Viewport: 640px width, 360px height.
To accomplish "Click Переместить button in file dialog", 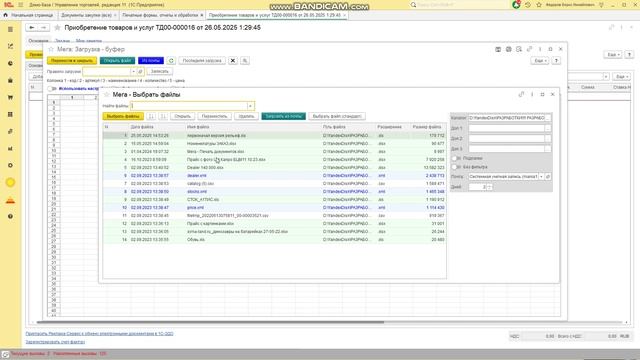I will (215, 116).
